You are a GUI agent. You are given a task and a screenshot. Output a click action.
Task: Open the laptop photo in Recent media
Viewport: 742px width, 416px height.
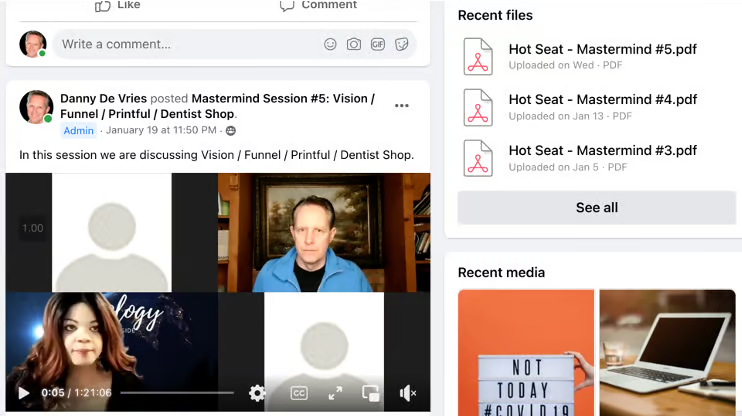[x=667, y=353]
